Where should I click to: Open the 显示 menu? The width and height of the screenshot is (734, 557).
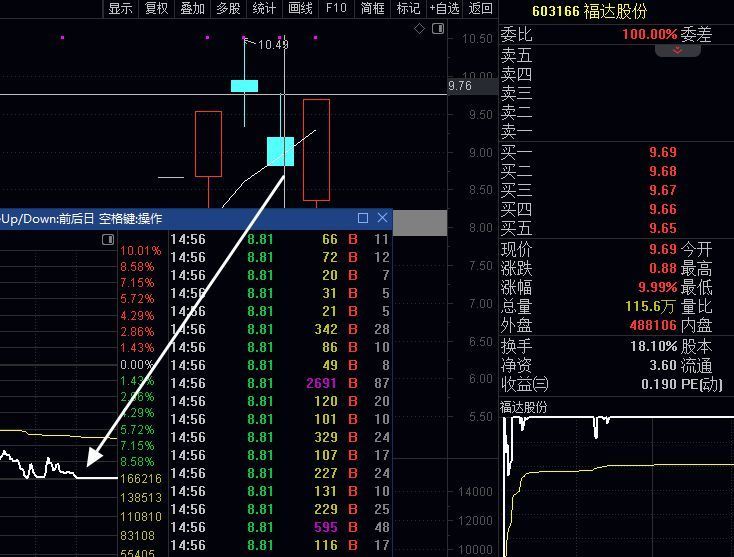[120, 8]
